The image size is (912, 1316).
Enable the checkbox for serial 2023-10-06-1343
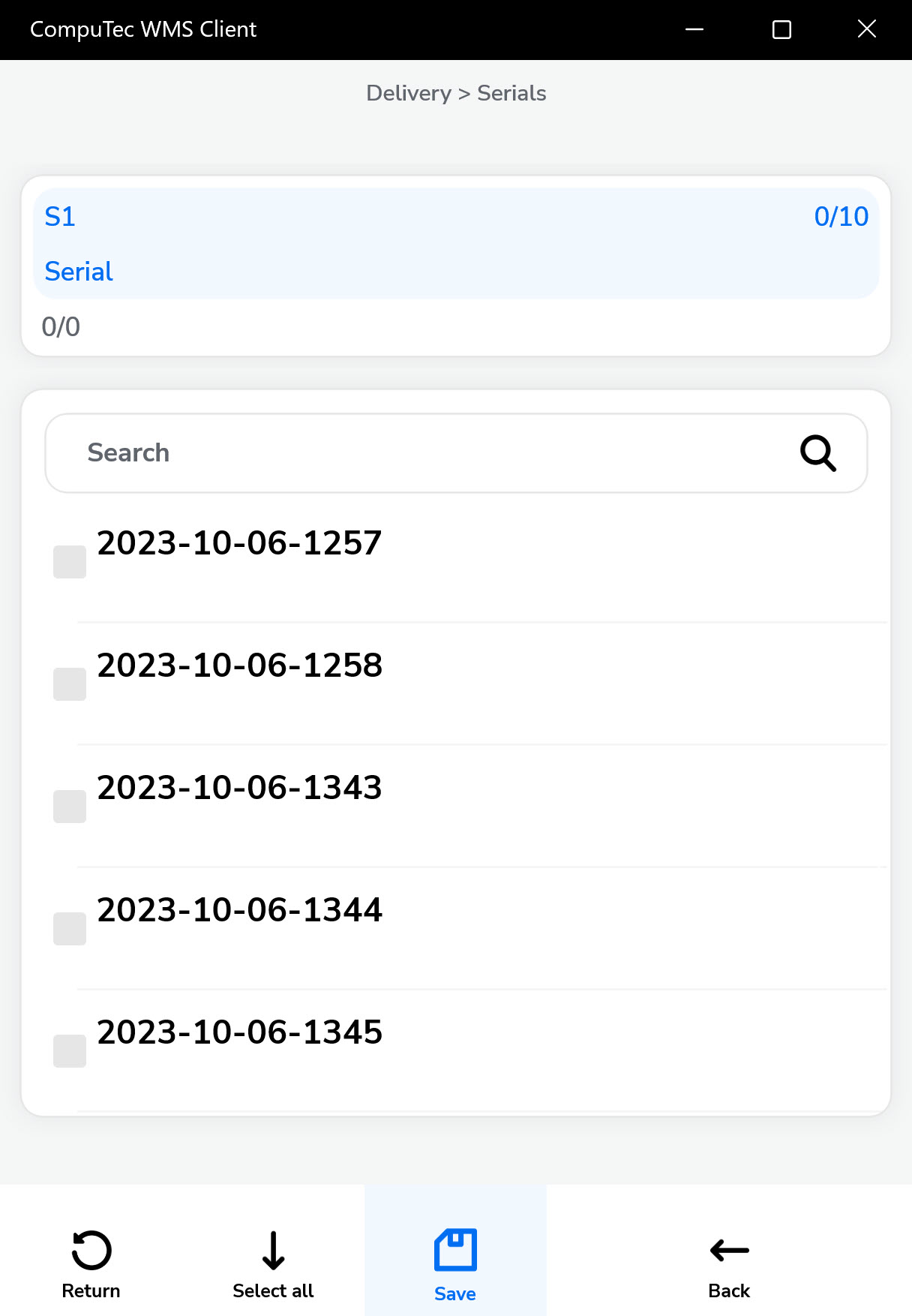click(70, 807)
